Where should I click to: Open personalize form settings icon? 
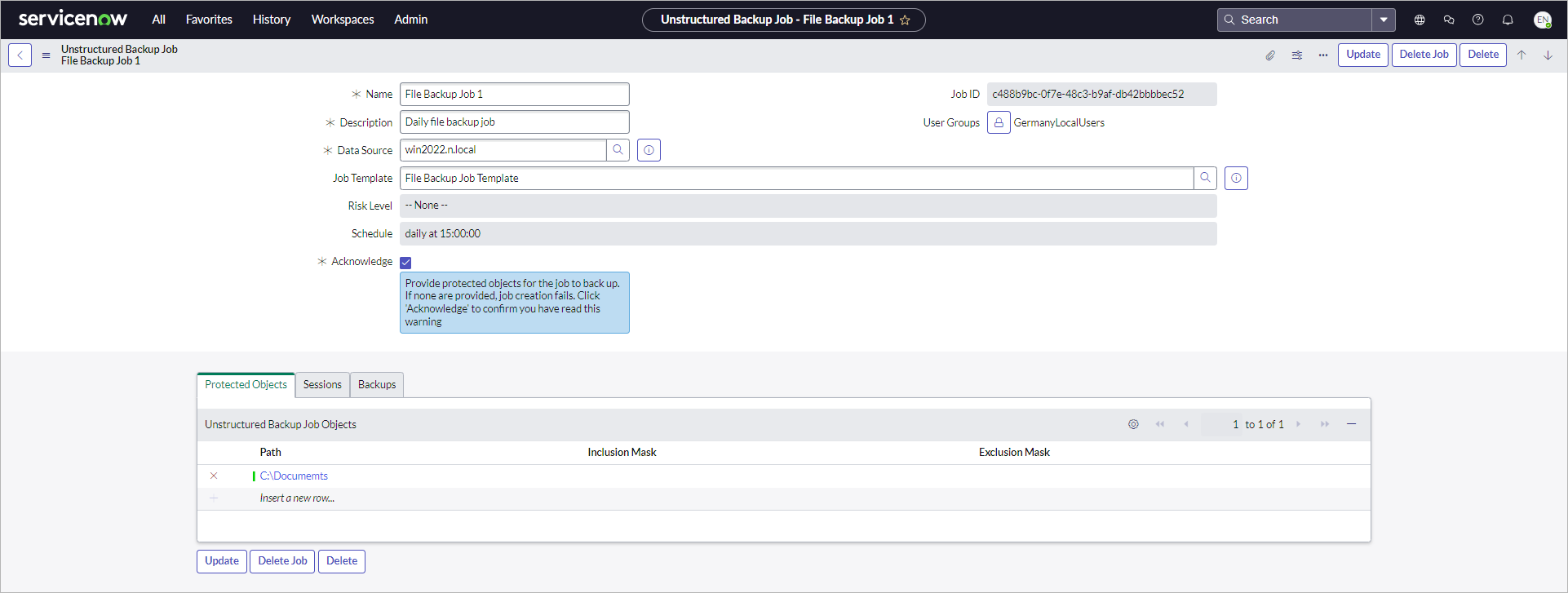tap(1297, 55)
